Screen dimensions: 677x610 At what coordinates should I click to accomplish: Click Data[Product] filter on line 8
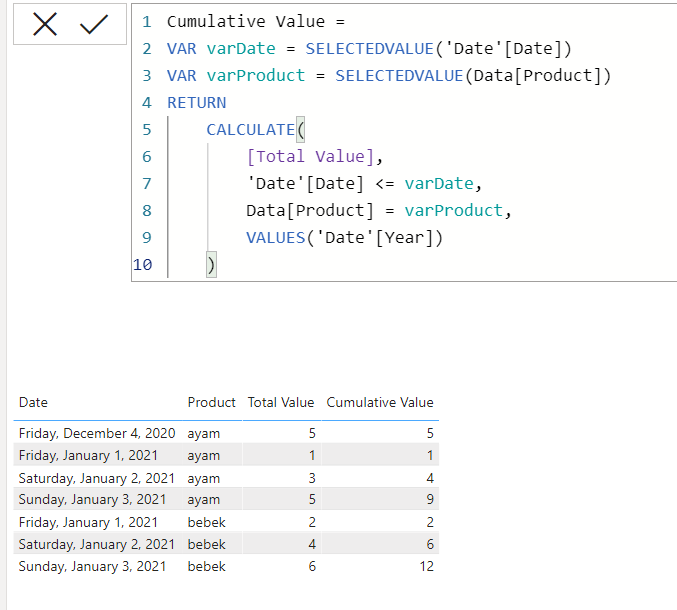(x=310, y=211)
